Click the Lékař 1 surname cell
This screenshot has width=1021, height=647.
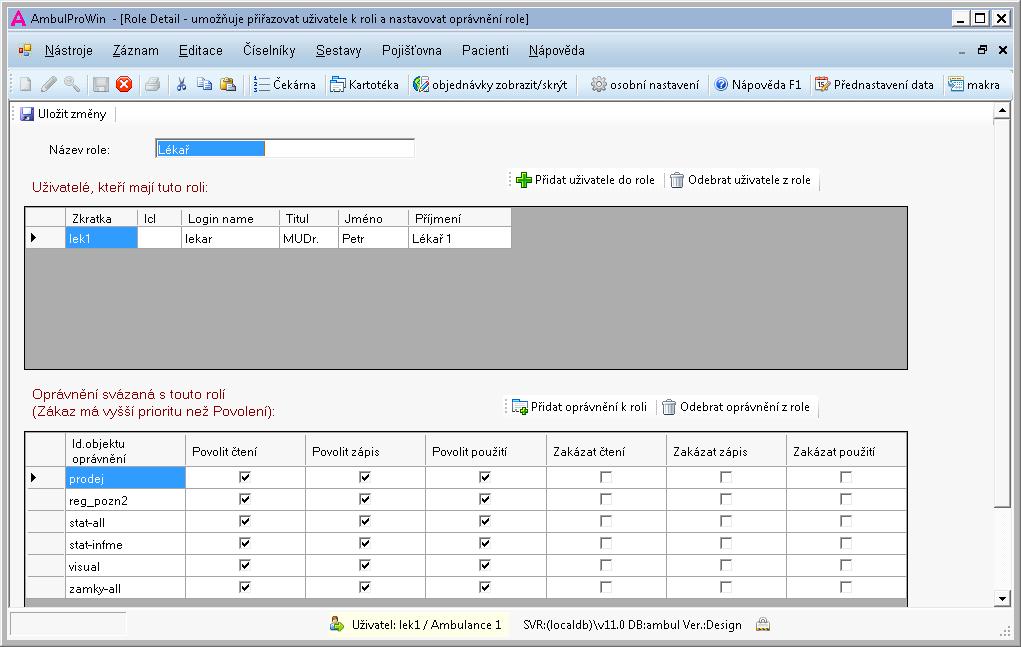[460, 238]
